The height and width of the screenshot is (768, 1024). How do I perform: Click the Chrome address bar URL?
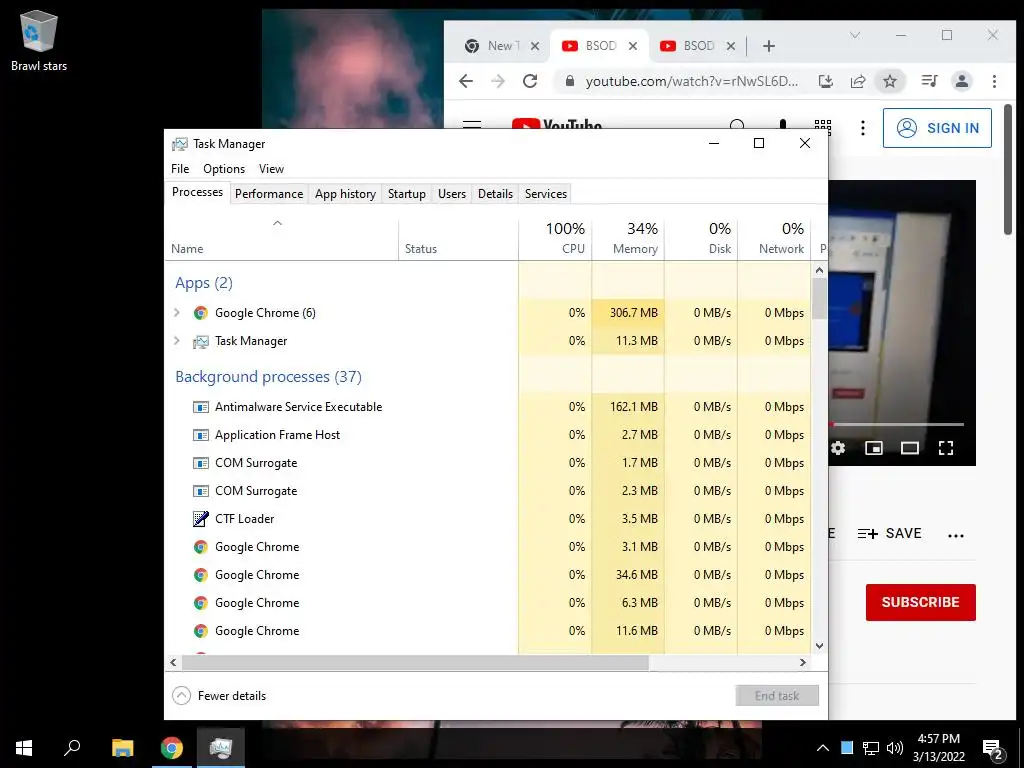coord(691,81)
